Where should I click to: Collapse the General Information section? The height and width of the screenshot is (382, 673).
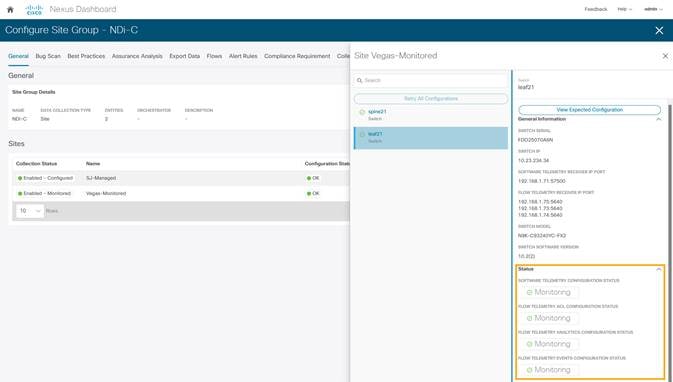click(x=658, y=119)
